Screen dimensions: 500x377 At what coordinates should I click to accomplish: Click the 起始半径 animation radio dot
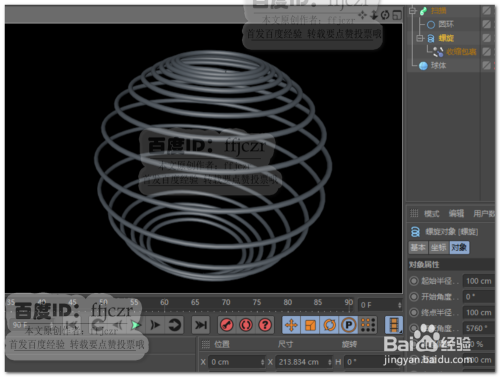tap(414, 281)
